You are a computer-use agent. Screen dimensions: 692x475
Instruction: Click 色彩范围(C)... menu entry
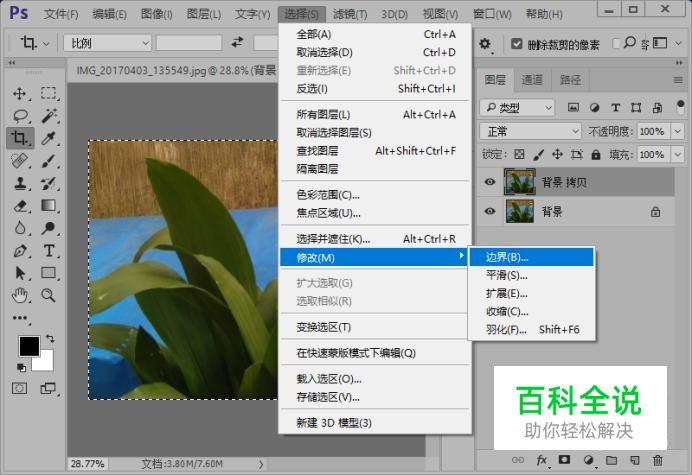point(328,195)
